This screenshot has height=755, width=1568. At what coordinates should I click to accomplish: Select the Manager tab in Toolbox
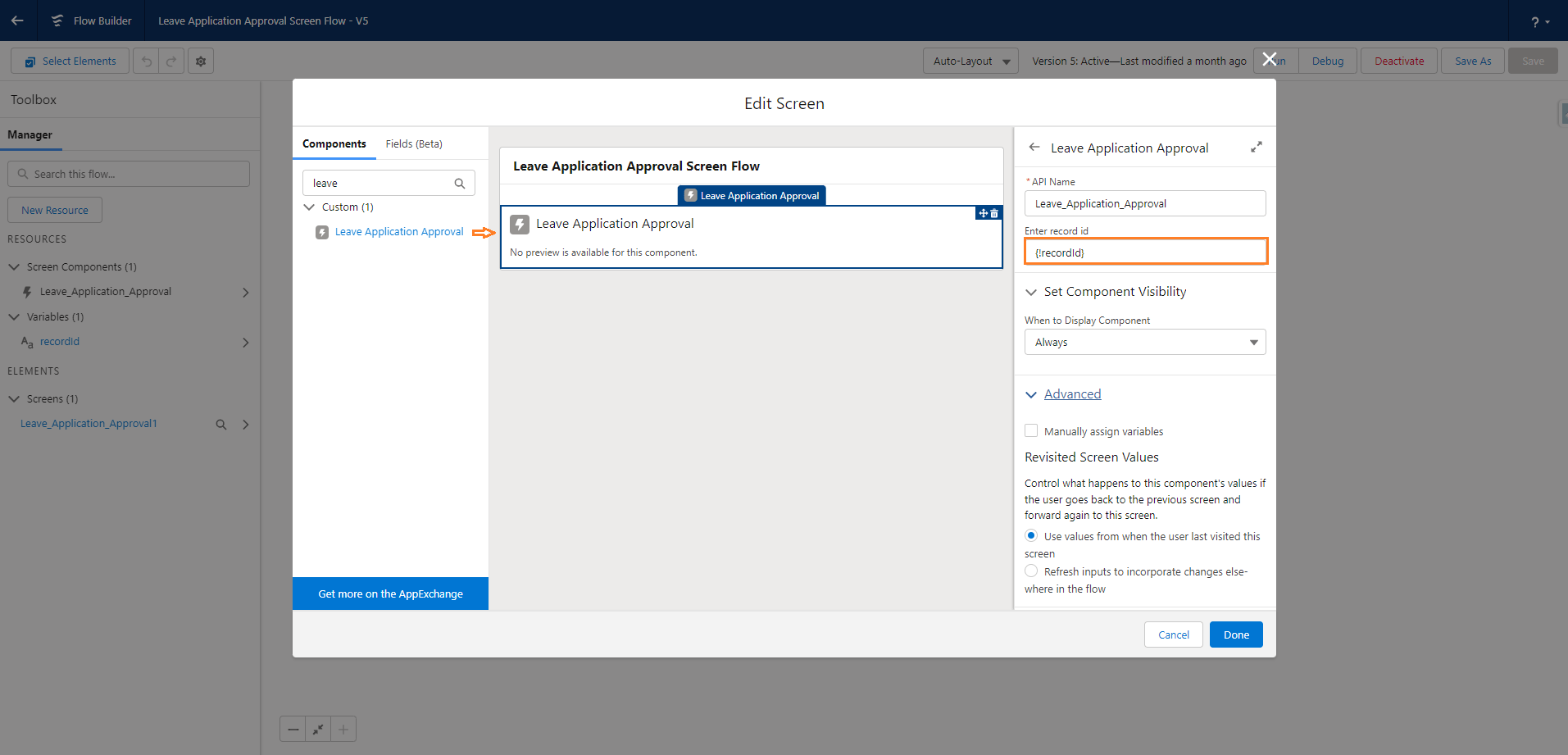pyautogui.click(x=30, y=134)
